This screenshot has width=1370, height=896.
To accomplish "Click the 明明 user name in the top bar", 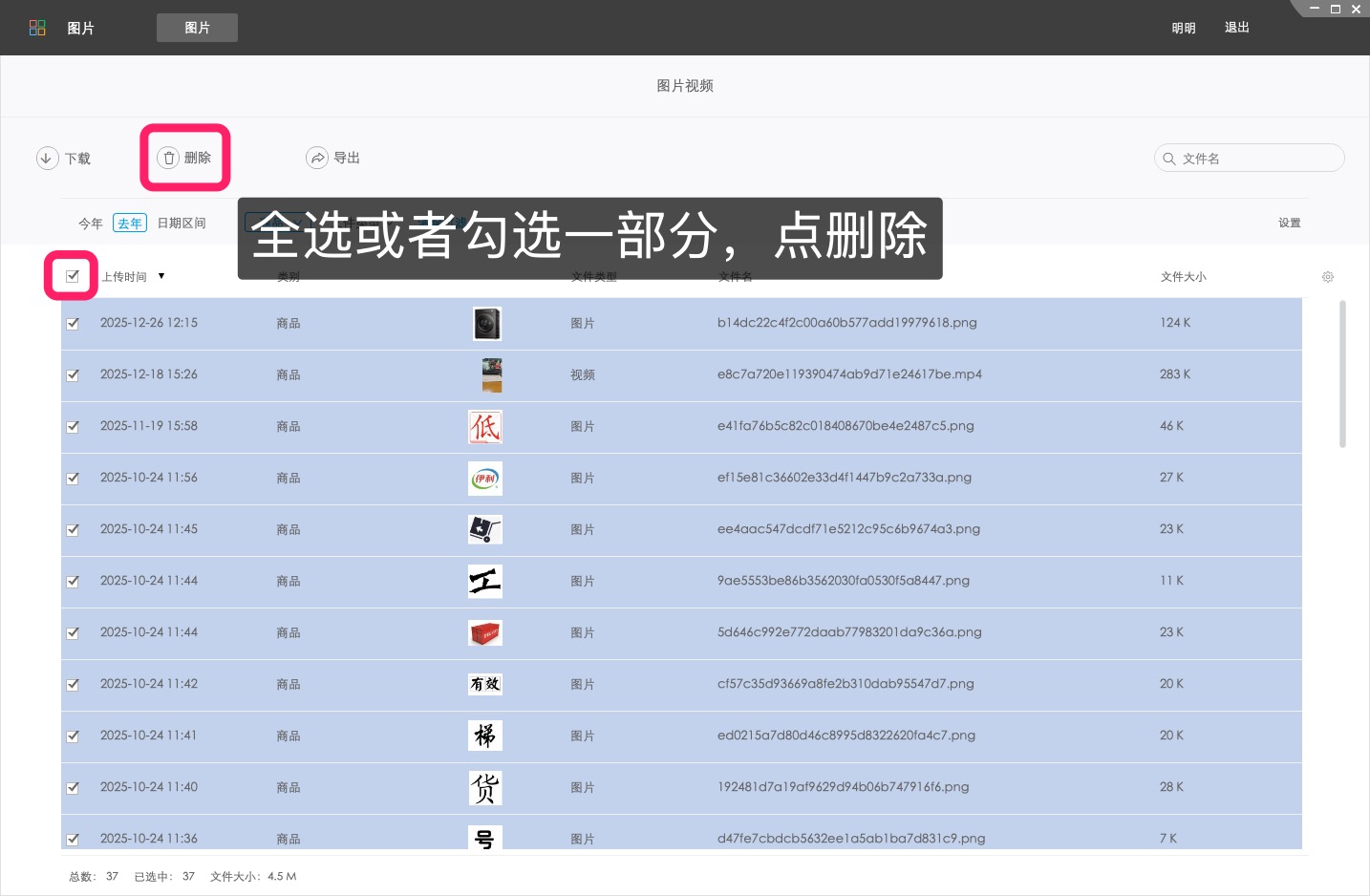I will click(1184, 28).
